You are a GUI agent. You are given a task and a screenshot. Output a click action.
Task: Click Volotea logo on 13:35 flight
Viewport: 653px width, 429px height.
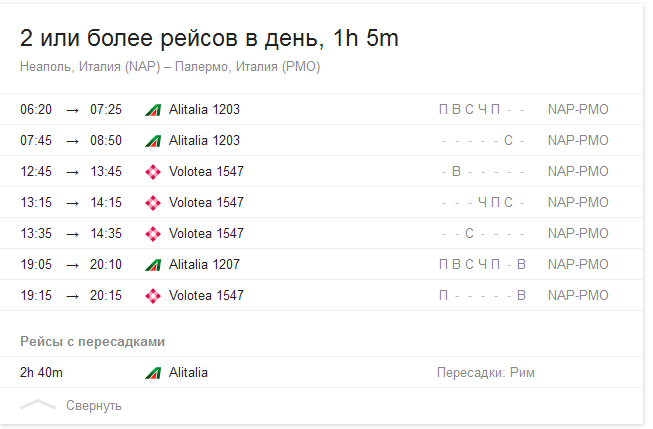153,234
